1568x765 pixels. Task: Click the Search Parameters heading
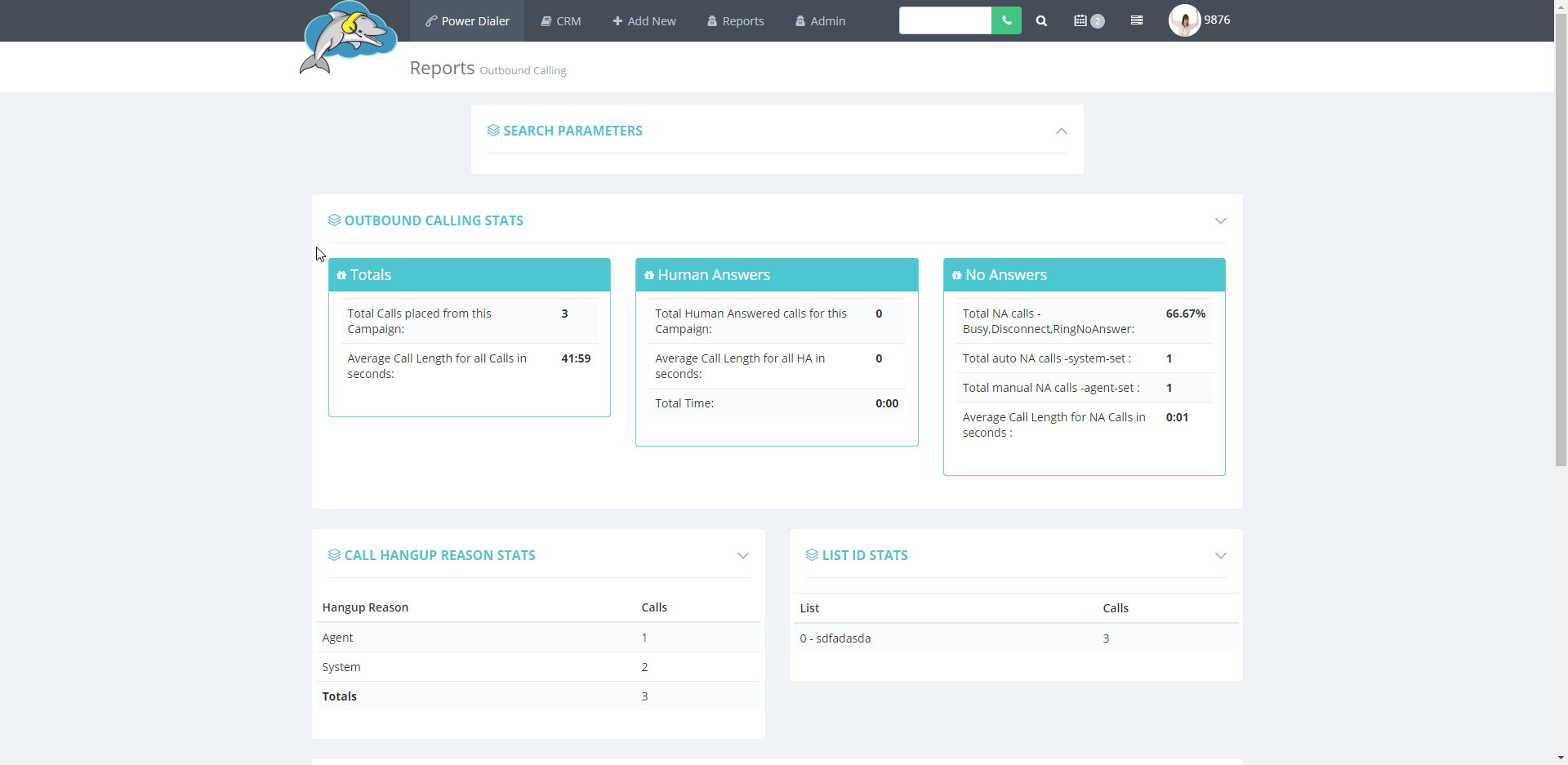point(572,131)
